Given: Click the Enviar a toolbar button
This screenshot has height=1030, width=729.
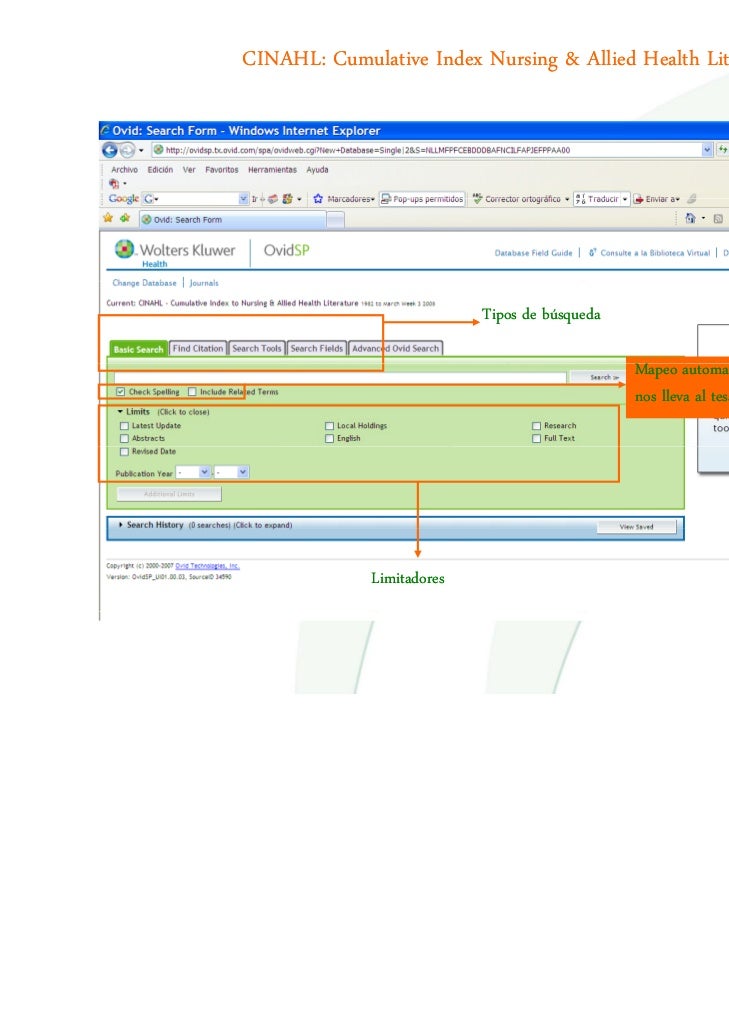Looking at the screenshot, I should [656, 198].
